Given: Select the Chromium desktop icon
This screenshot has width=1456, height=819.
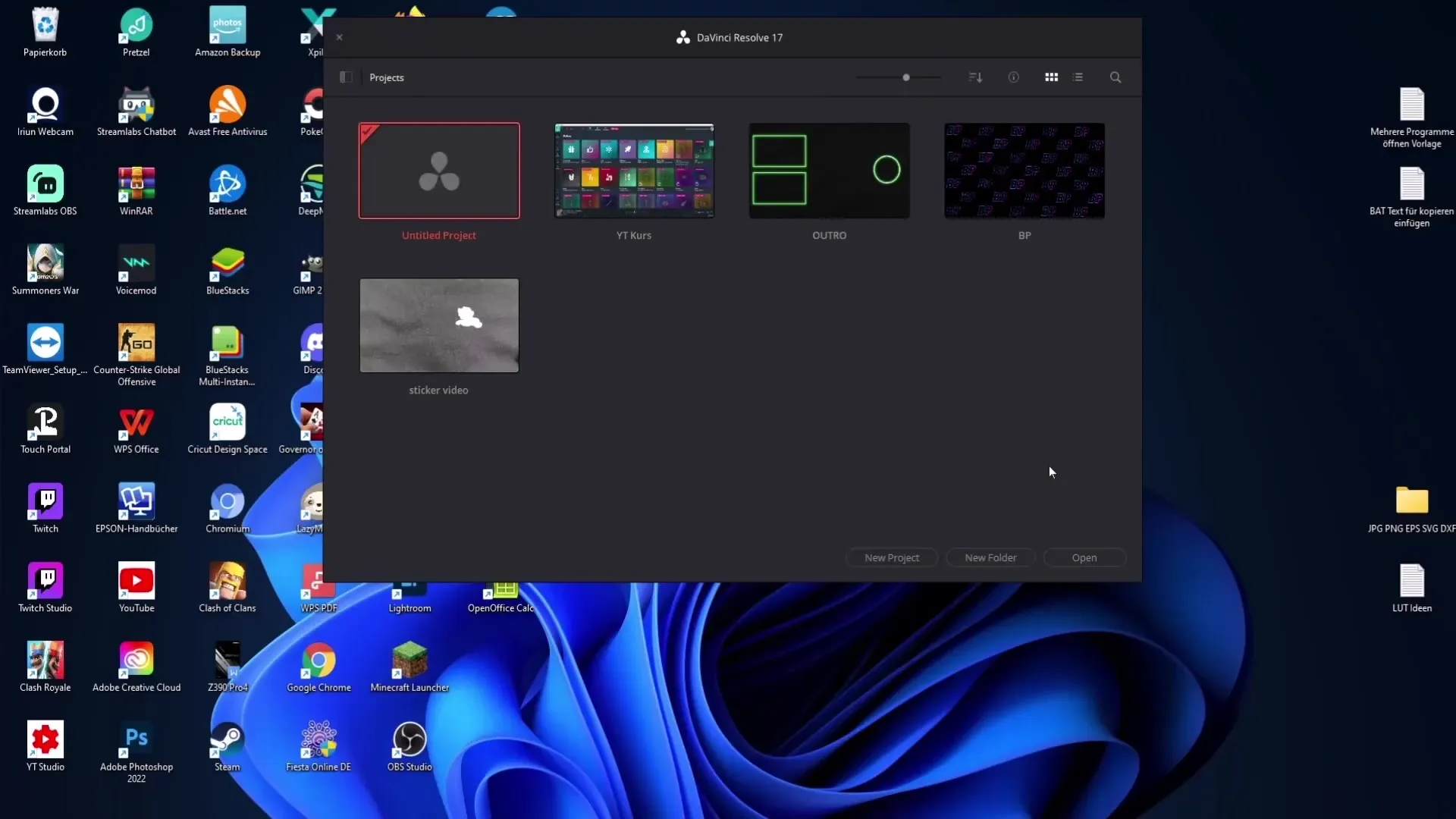Looking at the screenshot, I should 227,509.
